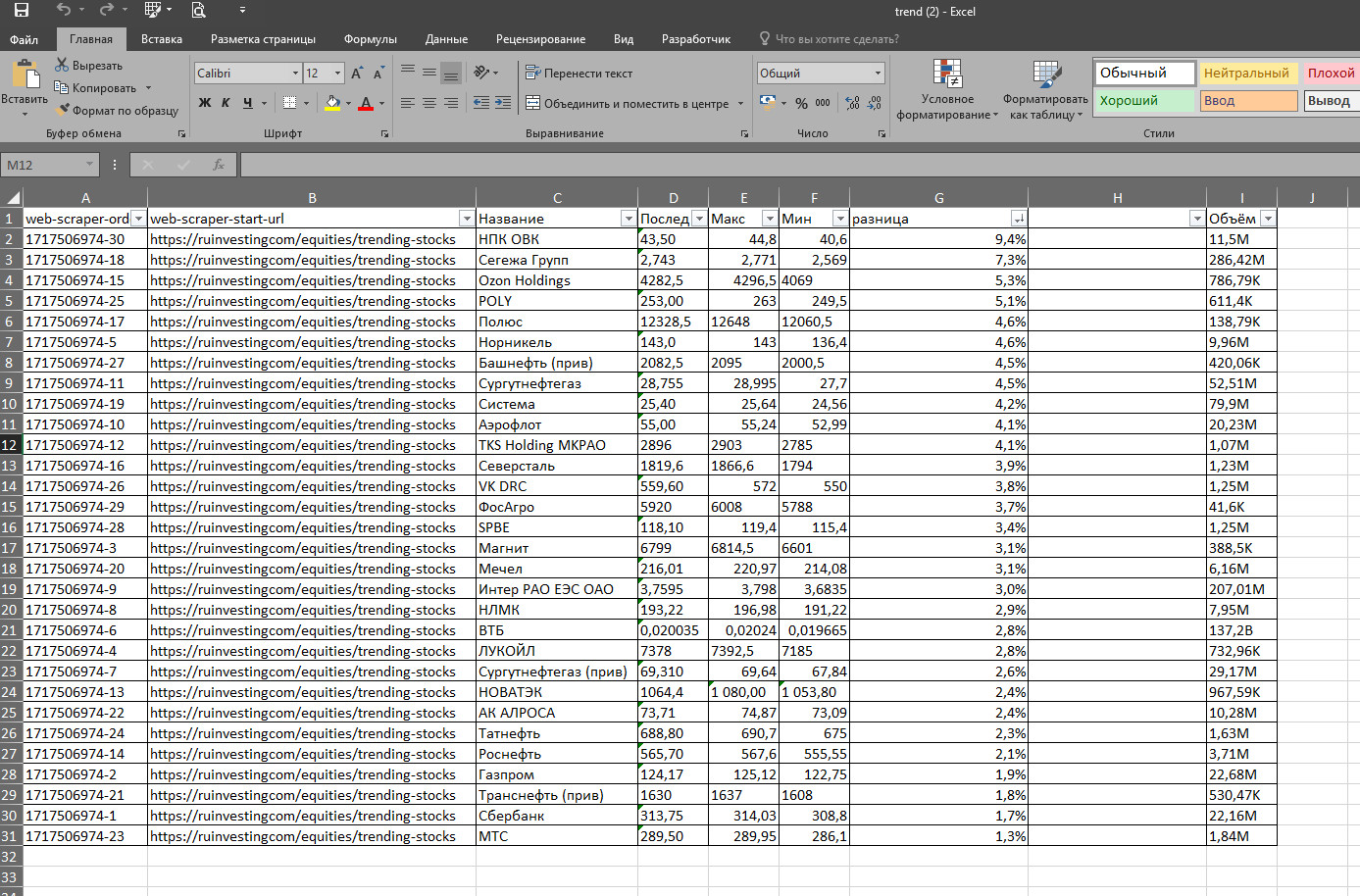The width and height of the screenshot is (1360, 896).
Task: Center cell text horizontally
Action: click(x=429, y=103)
